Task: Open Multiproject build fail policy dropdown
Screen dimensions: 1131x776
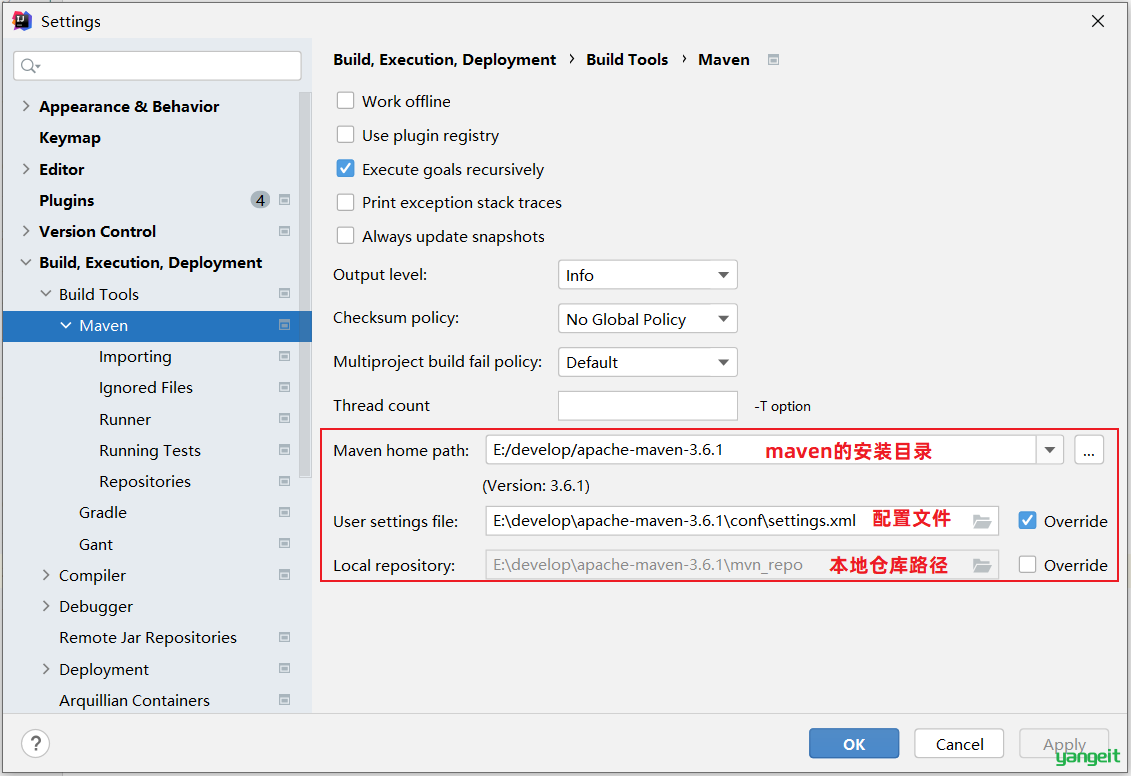Action: (x=648, y=362)
